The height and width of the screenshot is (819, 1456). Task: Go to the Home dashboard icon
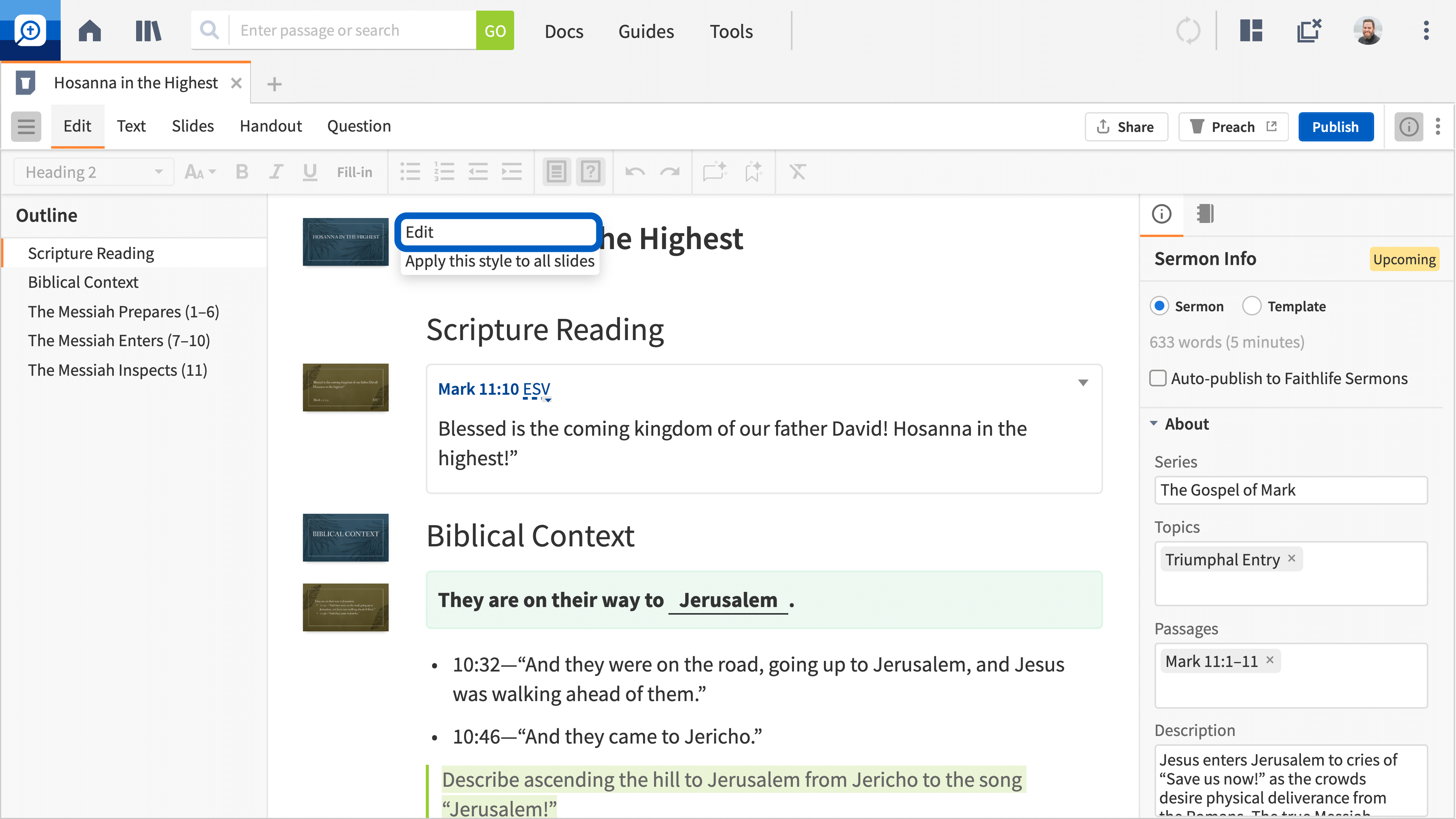pos(89,30)
